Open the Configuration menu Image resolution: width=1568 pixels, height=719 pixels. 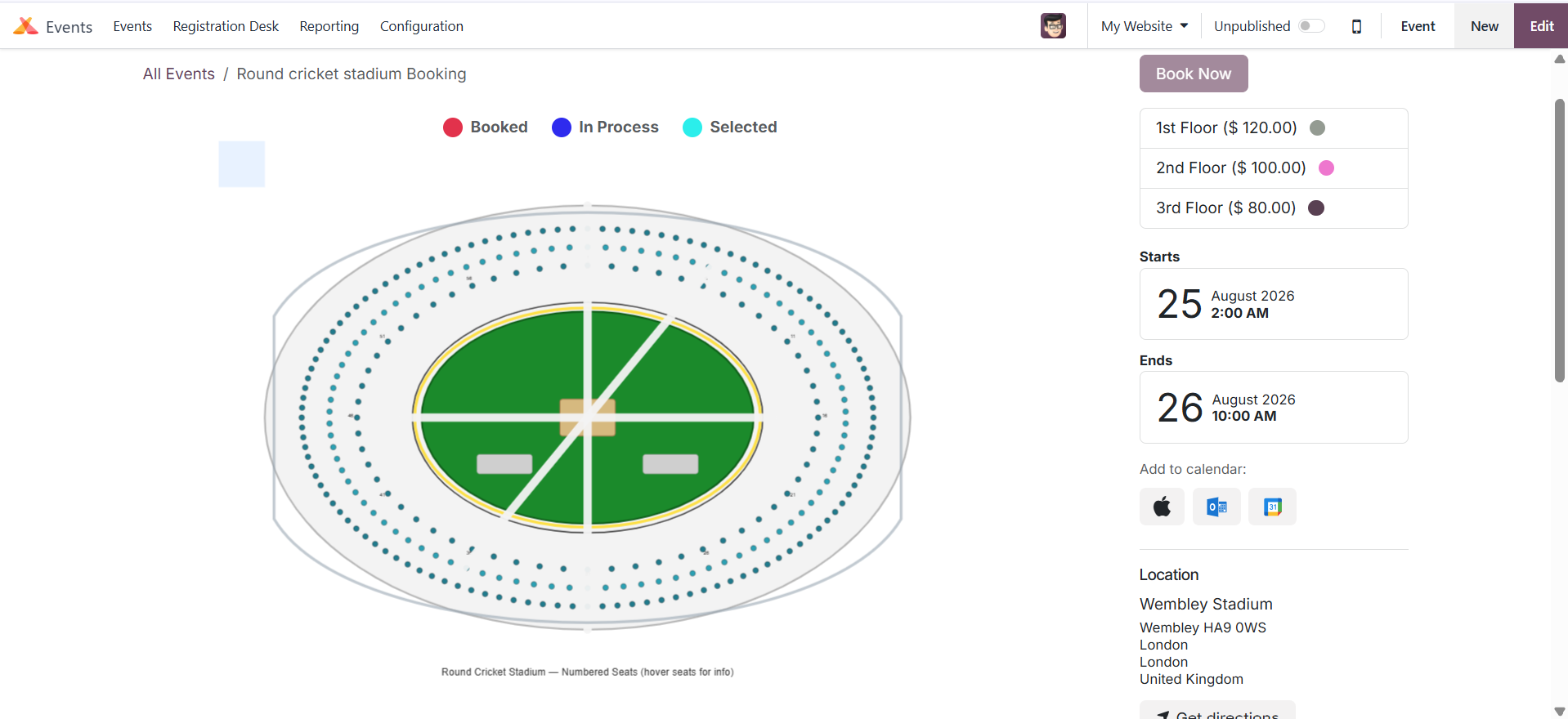tap(422, 26)
